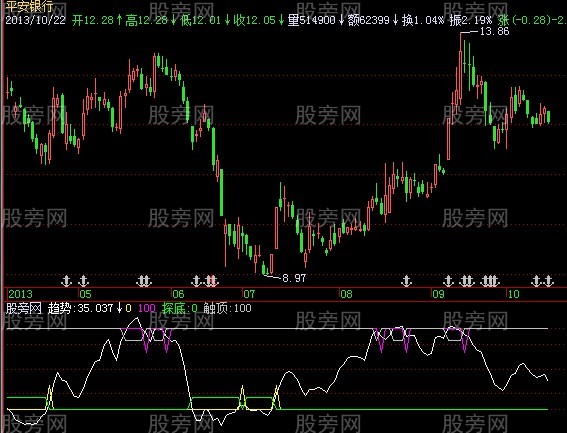Image resolution: width=567 pixels, height=433 pixels.
Task: Click the first info marker icon after 2013
Action: (x=66, y=281)
